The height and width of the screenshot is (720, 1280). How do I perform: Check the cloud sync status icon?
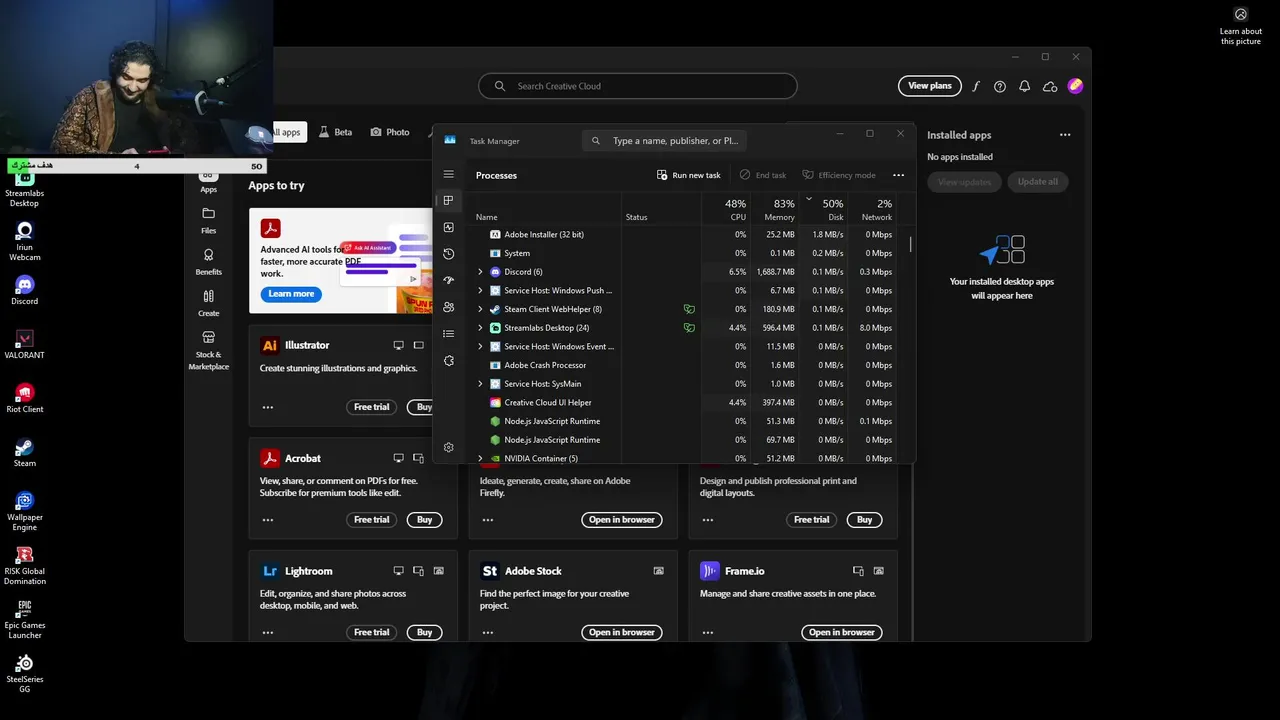click(x=1050, y=86)
